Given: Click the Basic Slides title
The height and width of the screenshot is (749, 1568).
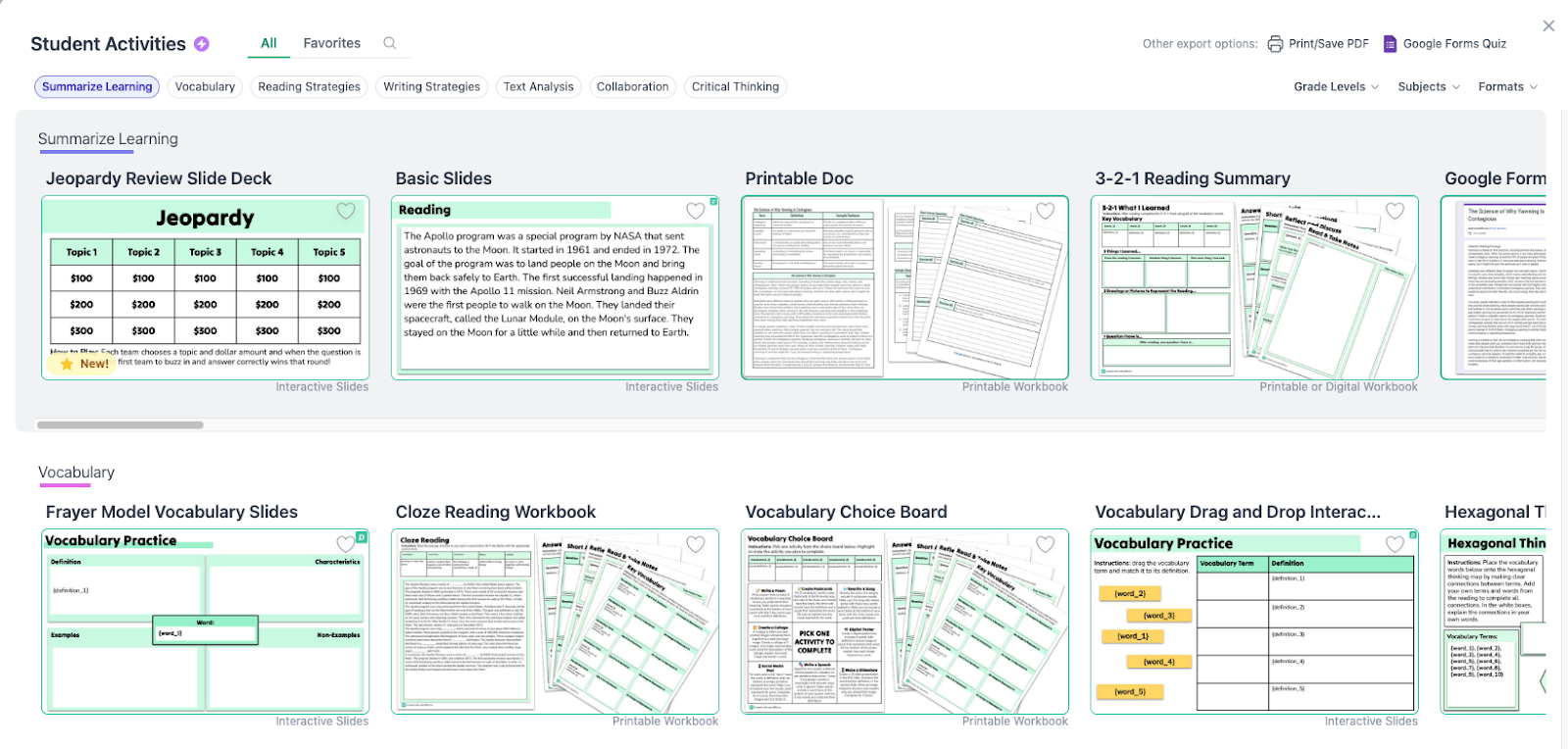Looking at the screenshot, I should tap(443, 178).
